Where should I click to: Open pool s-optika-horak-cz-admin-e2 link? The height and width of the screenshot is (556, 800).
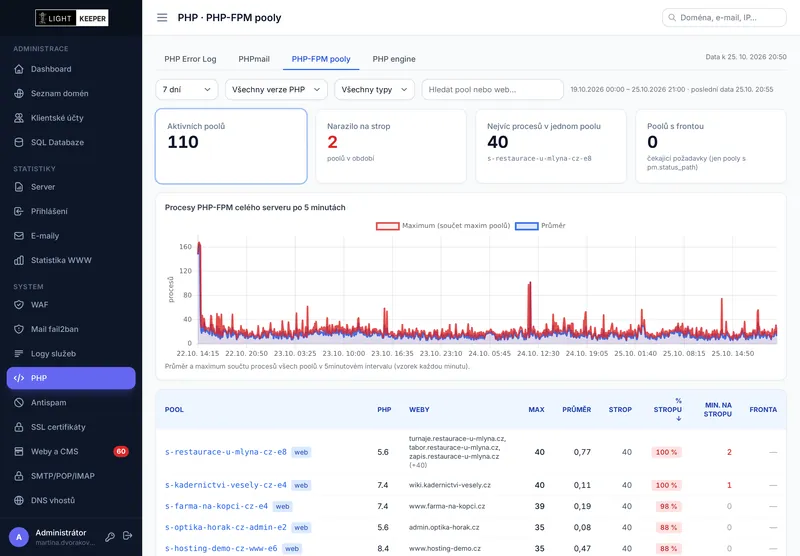(226, 527)
